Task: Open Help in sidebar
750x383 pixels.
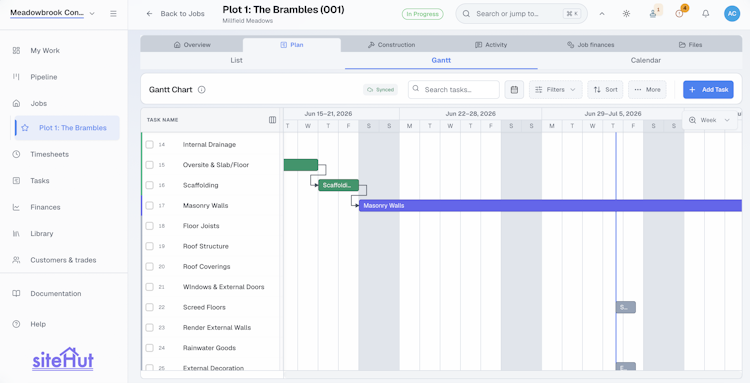Action: 38,324
